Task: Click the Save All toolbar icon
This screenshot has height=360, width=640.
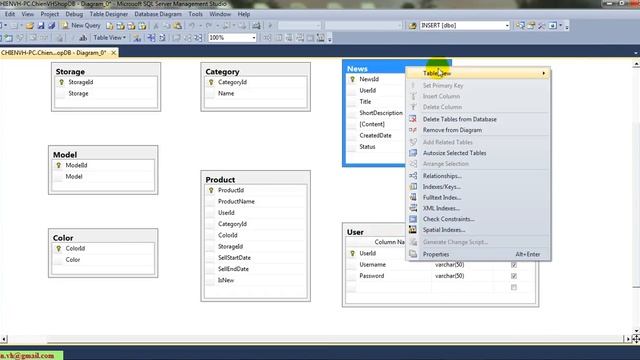Action: click(51, 26)
